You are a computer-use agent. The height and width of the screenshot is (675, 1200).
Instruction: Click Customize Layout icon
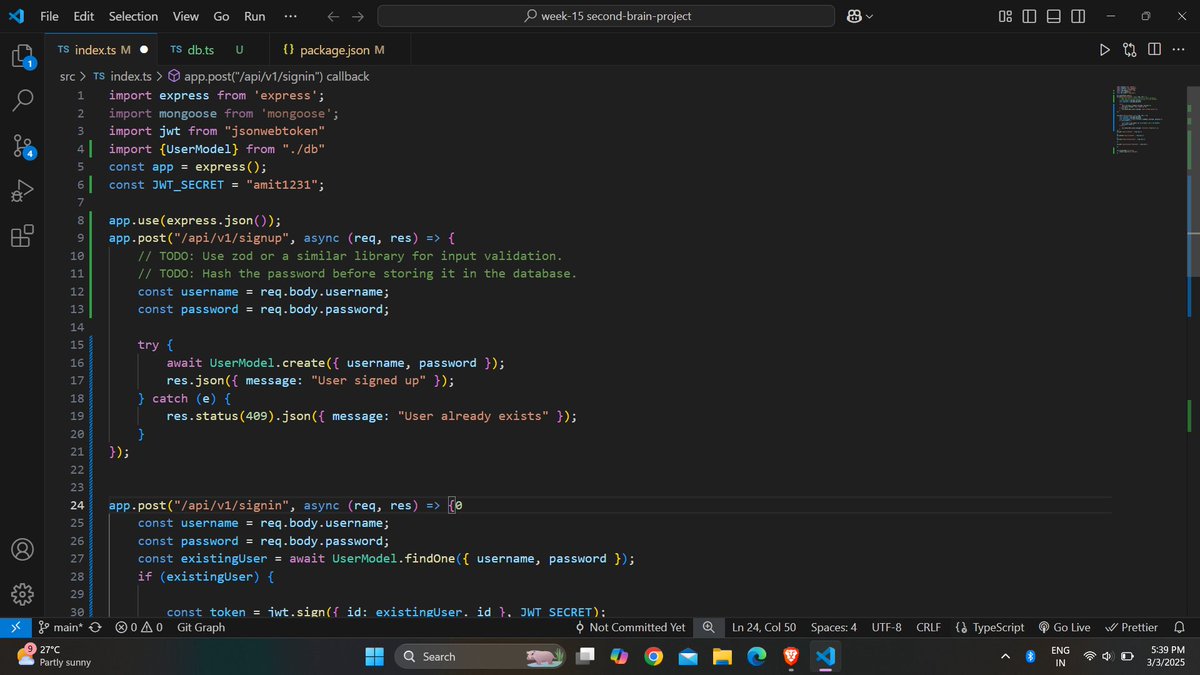pos(1005,16)
